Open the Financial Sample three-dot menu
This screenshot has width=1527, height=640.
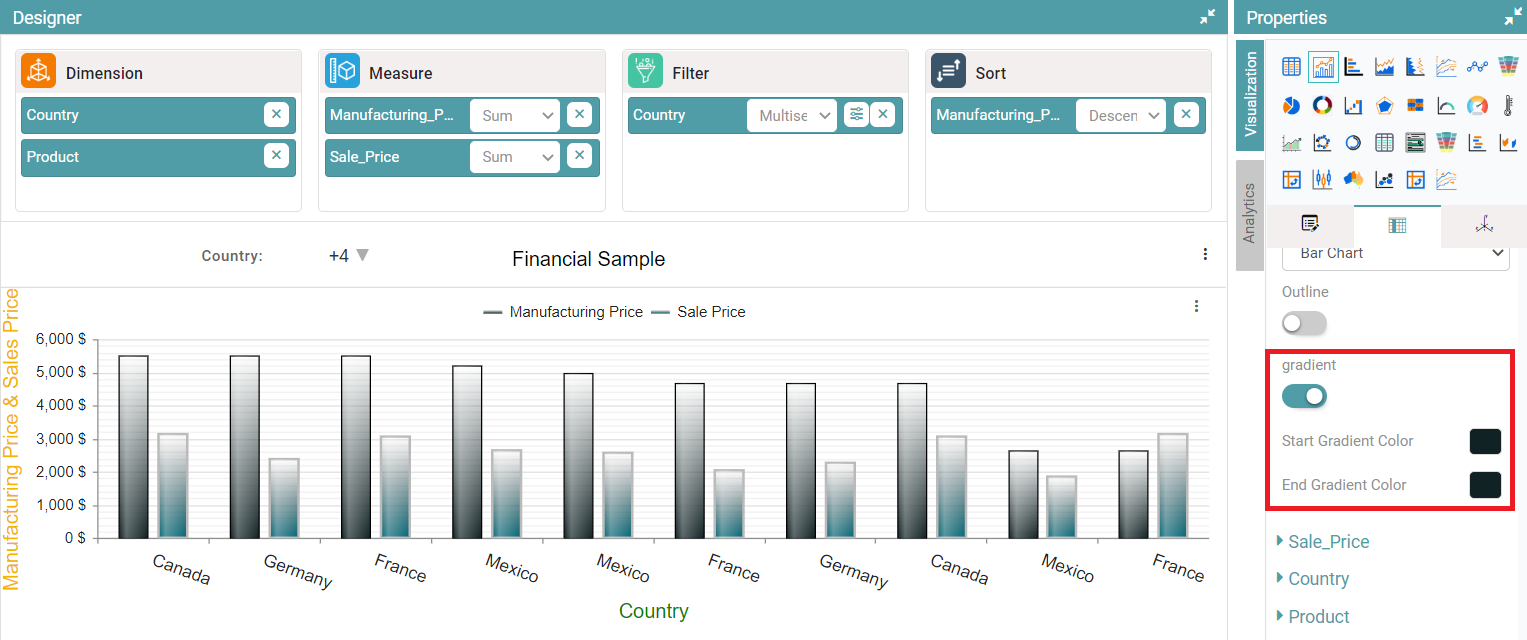(x=1205, y=254)
